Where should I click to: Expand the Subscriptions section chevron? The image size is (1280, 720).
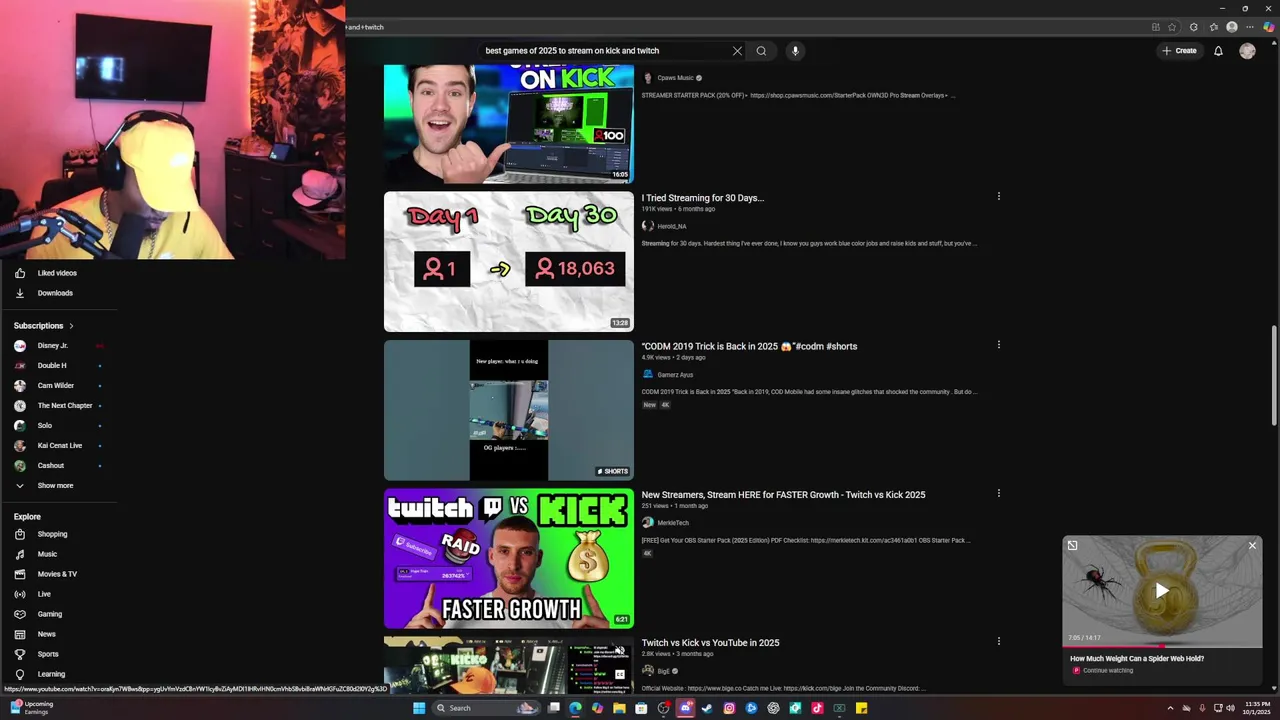71,326
